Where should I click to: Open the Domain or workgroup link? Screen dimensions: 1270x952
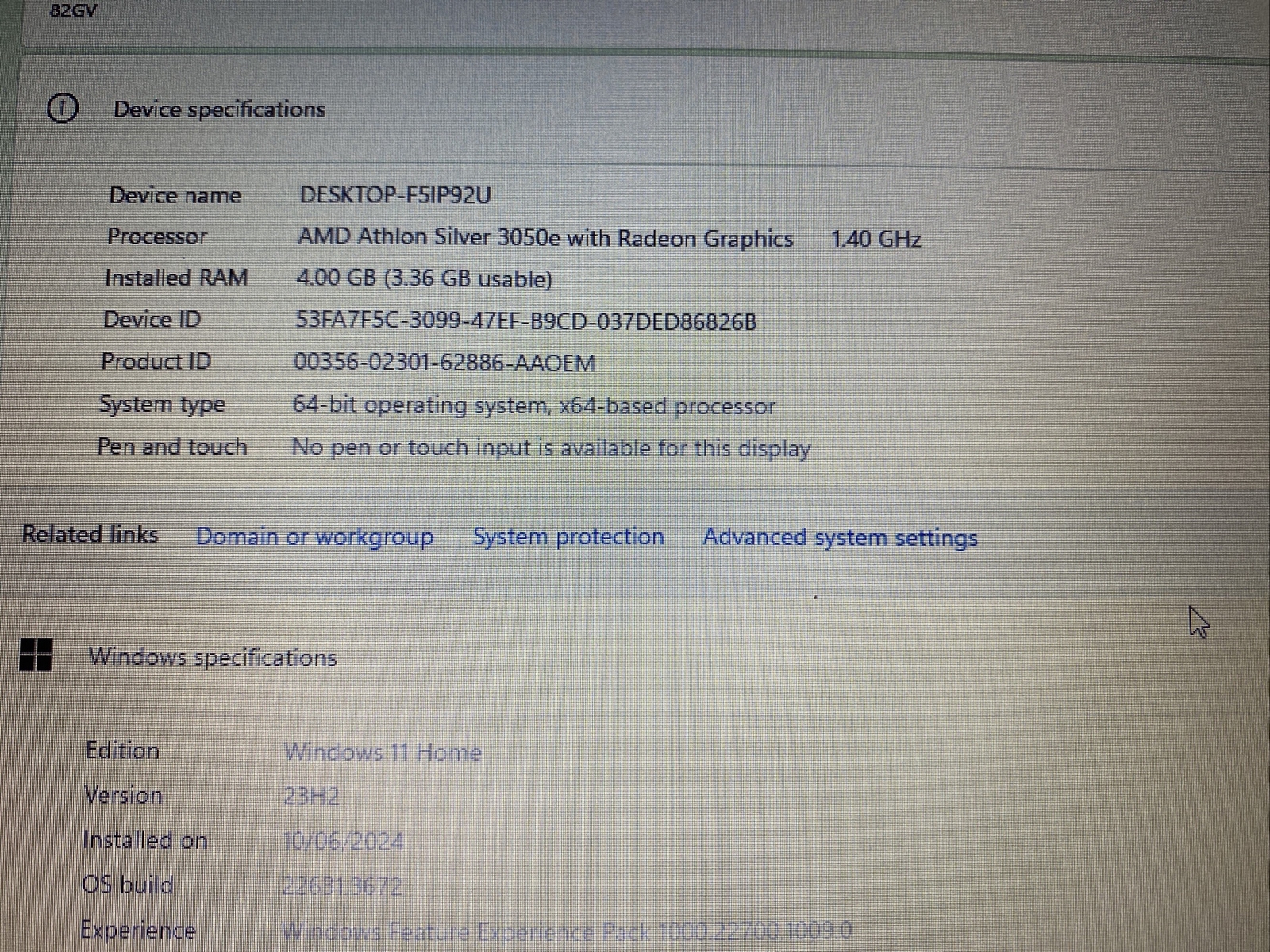coord(315,537)
